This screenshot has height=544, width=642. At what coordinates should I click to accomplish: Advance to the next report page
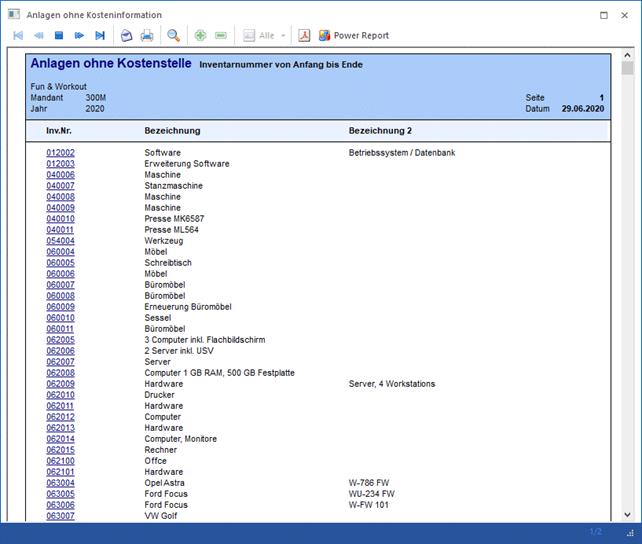pyautogui.click(x=79, y=36)
